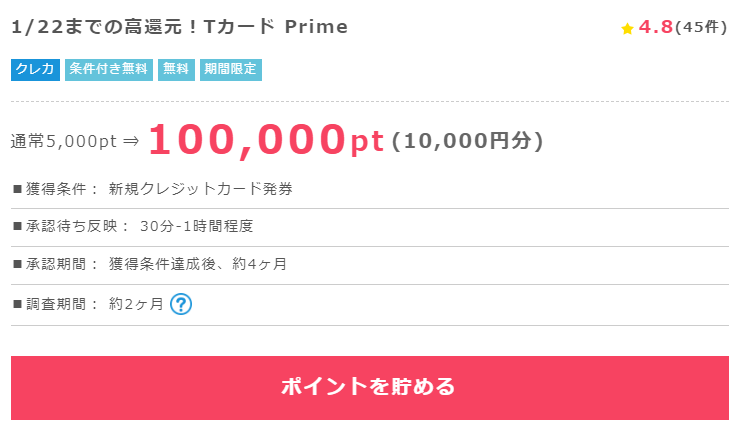Open the 4.8 rating score
The width and height of the screenshot is (741, 434).
(655, 27)
